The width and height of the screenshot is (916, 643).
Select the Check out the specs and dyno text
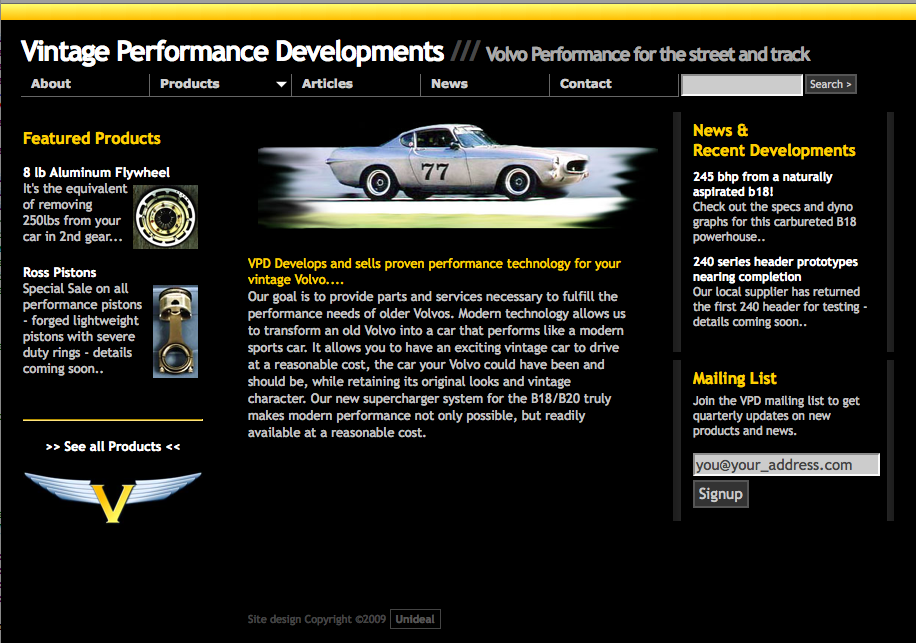pos(775,222)
